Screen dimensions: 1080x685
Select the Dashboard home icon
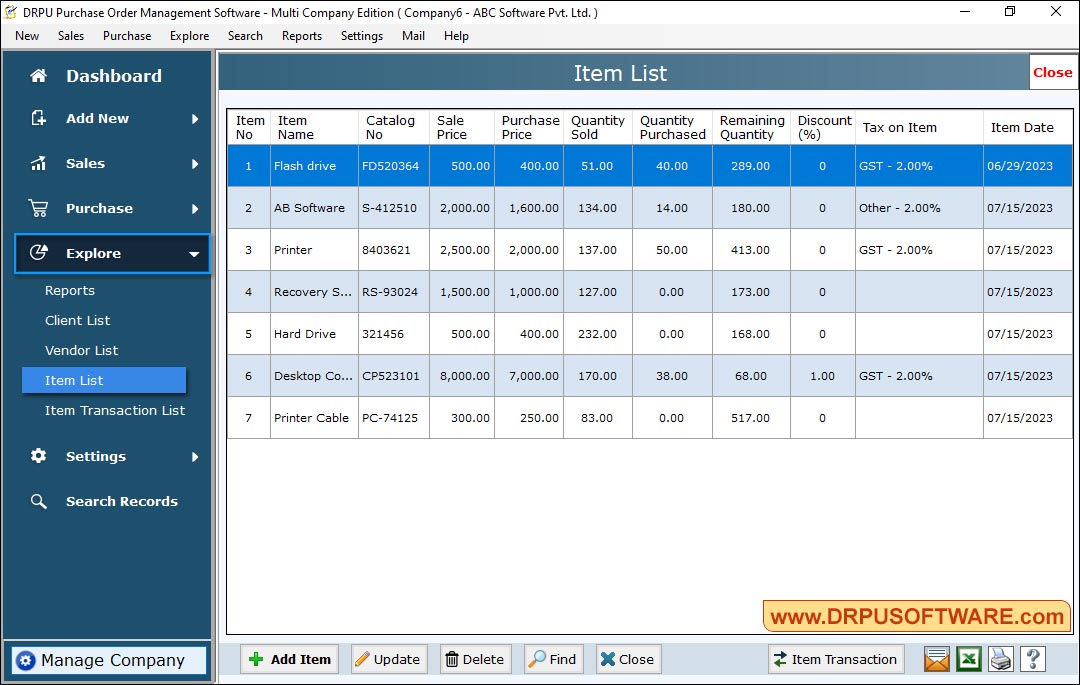point(38,75)
